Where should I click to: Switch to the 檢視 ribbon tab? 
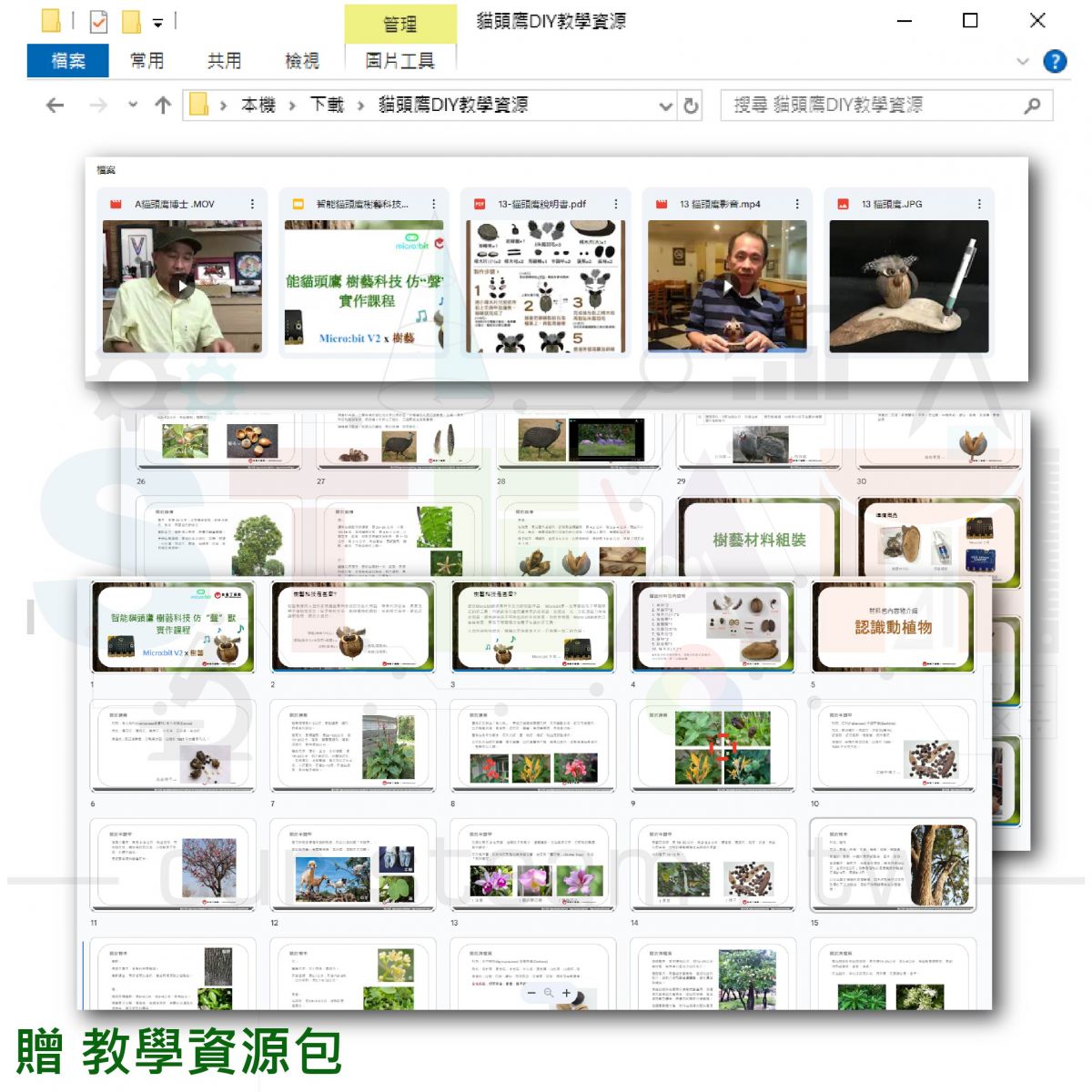pyautogui.click(x=301, y=61)
